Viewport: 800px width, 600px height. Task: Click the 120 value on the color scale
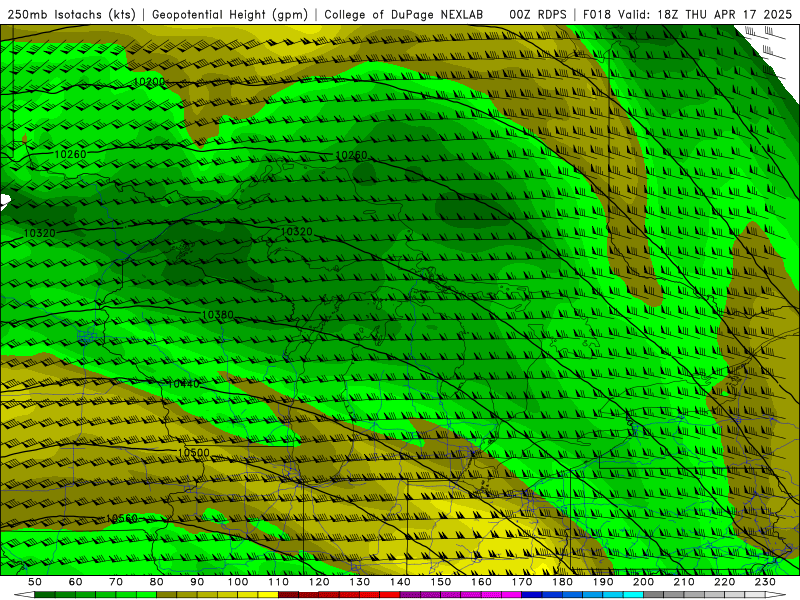click(x=319, y=582)
